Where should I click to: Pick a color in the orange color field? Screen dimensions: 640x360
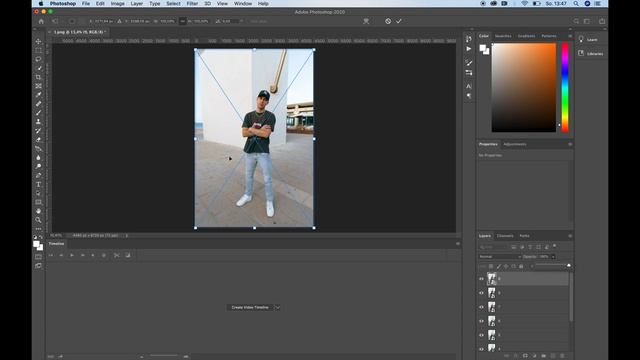(x=524, y=88)
